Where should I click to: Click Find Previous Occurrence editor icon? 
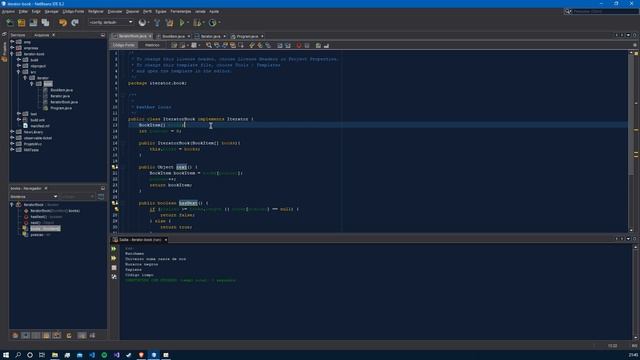coord(217,45)
